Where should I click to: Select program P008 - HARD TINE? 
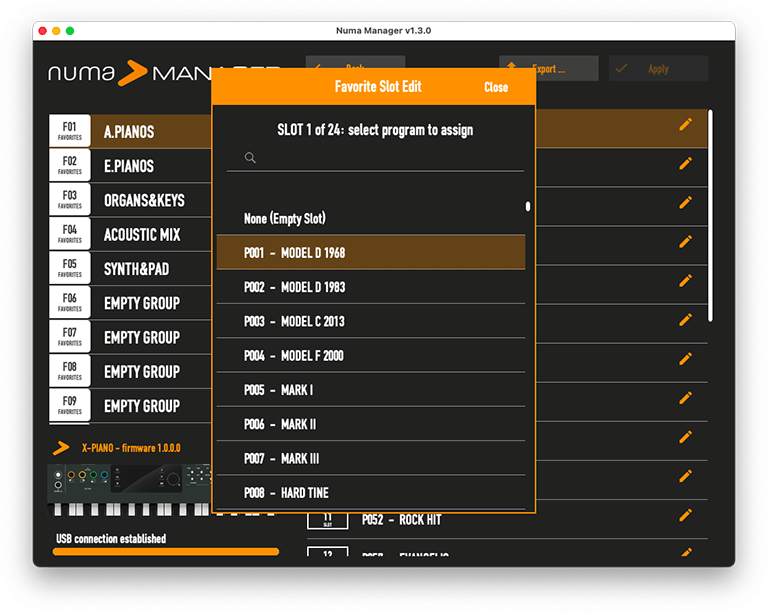click(x=371, y=493)
